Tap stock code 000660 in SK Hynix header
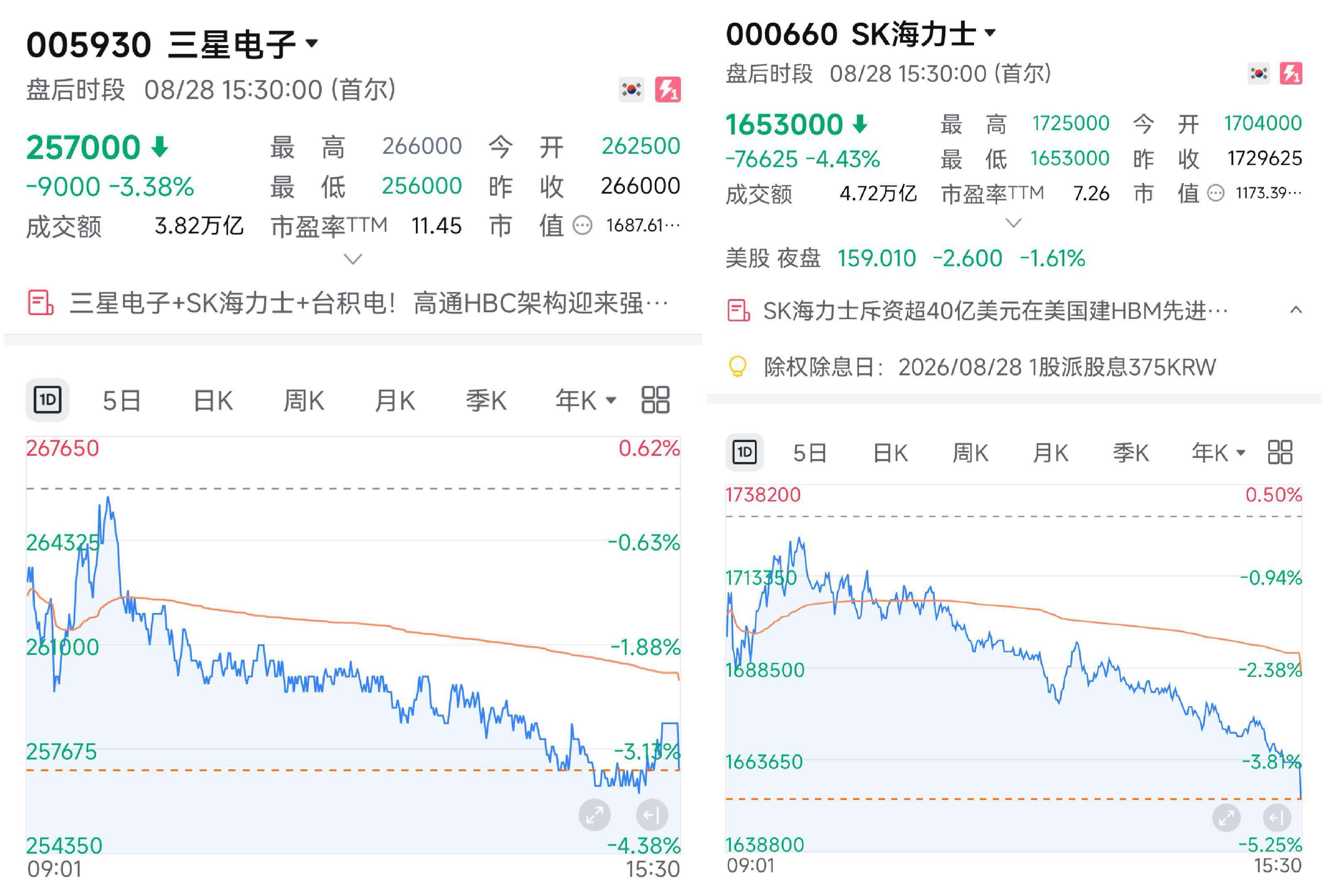This screenshot has width=1326, height=896. tap(782, 34)
